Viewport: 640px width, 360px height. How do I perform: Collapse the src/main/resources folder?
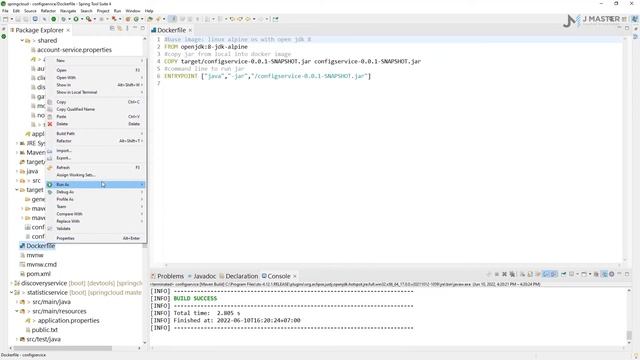(x=17, y=311)
